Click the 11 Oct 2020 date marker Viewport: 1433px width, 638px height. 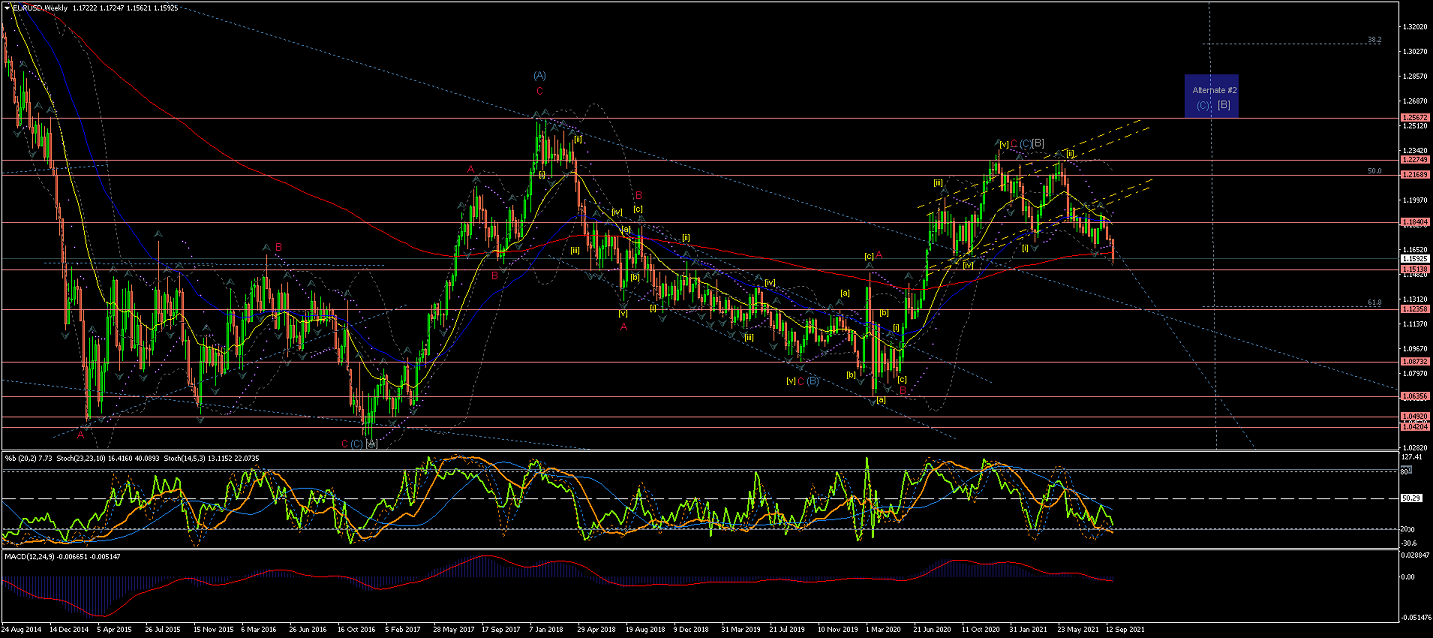[979, 631]
